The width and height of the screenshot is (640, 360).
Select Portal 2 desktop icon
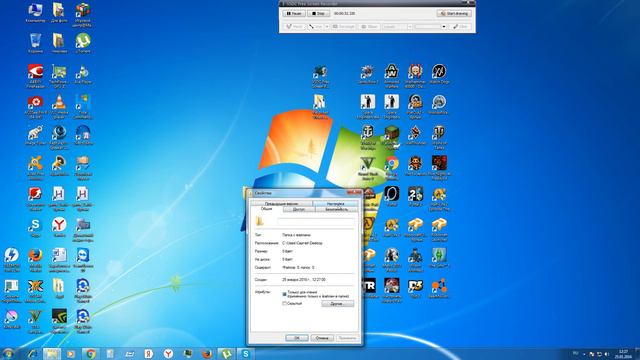tap(415, 196)
